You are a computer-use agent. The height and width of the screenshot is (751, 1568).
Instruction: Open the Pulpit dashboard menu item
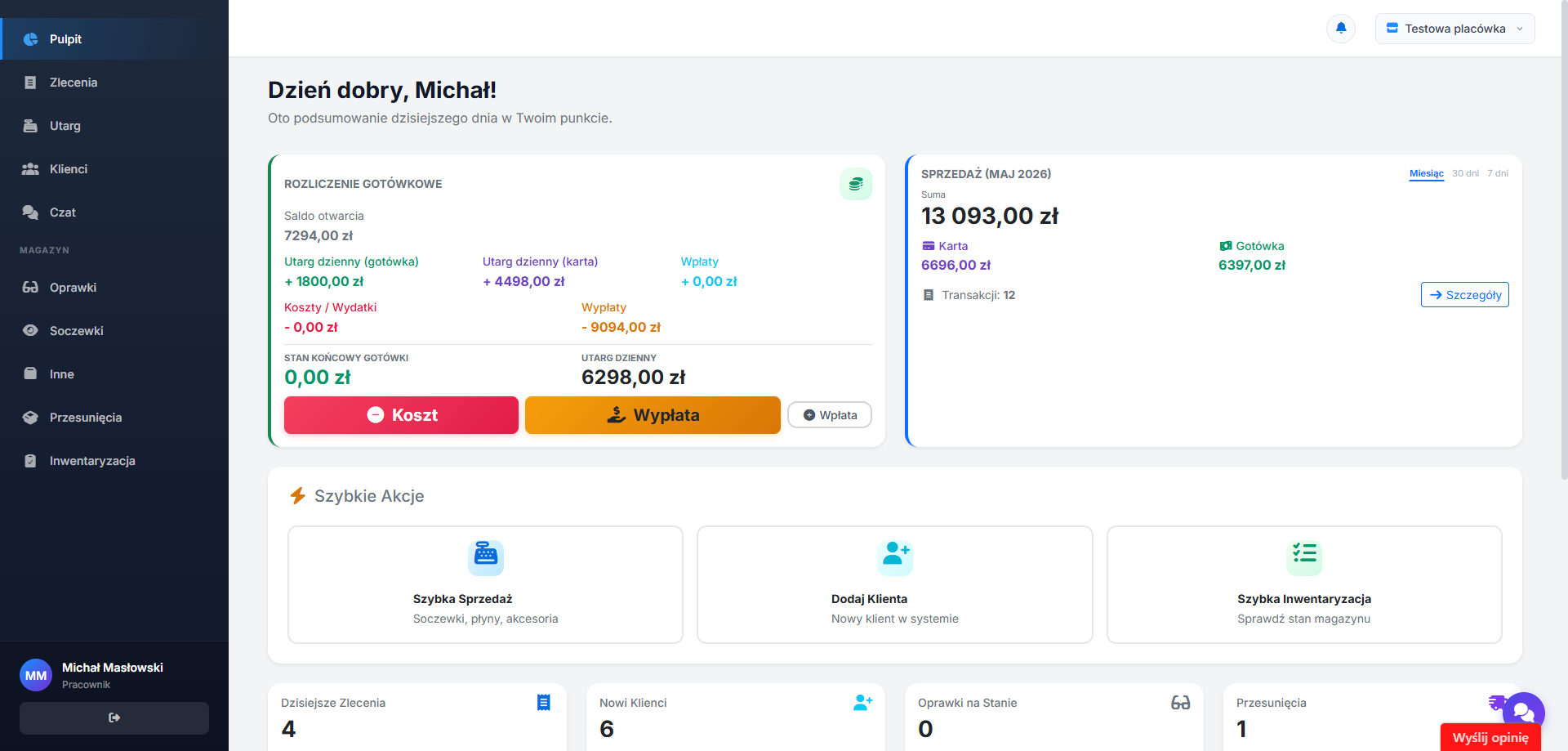pos(114,39)
